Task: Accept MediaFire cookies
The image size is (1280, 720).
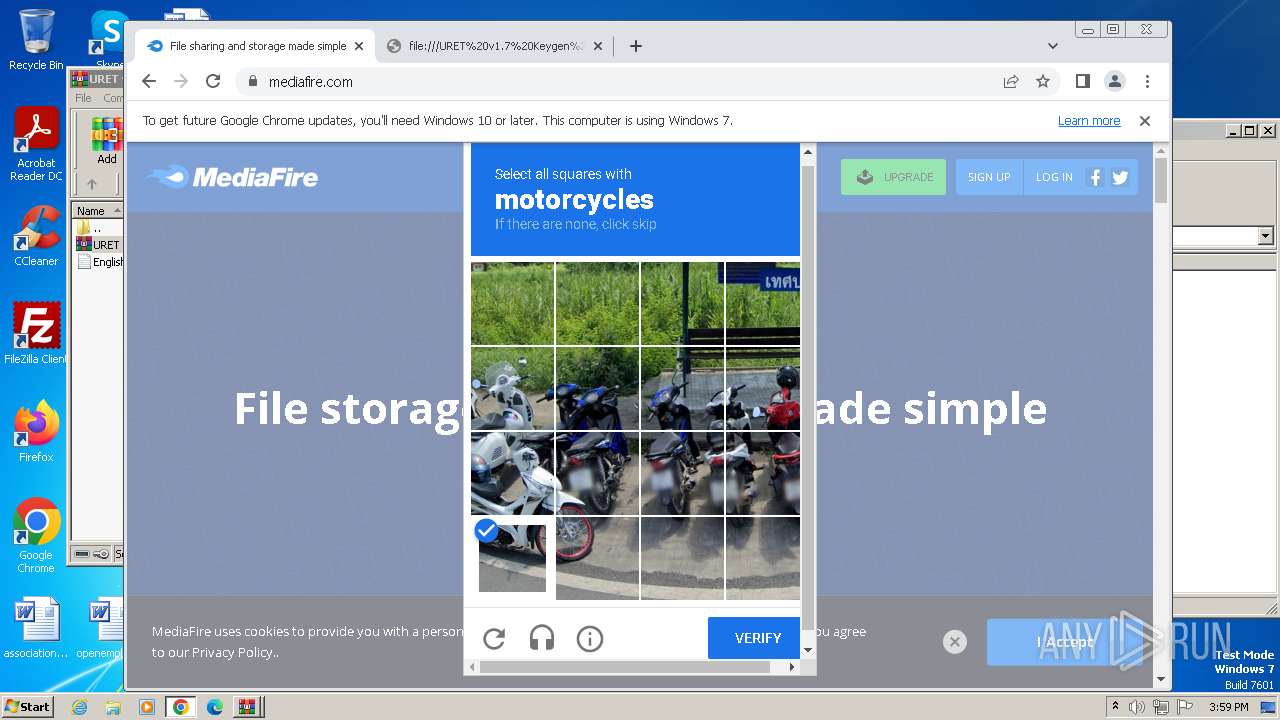Action: [x=1065, y=642]
